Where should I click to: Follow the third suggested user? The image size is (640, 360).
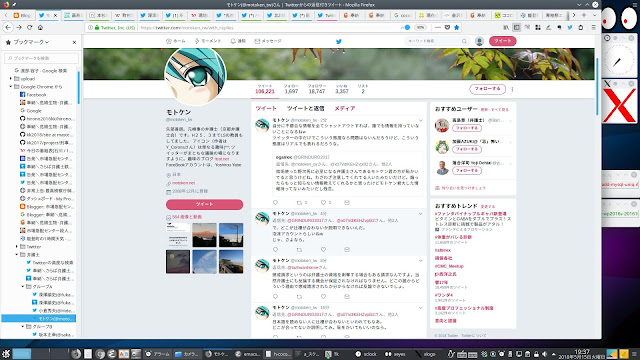(467, 171)
